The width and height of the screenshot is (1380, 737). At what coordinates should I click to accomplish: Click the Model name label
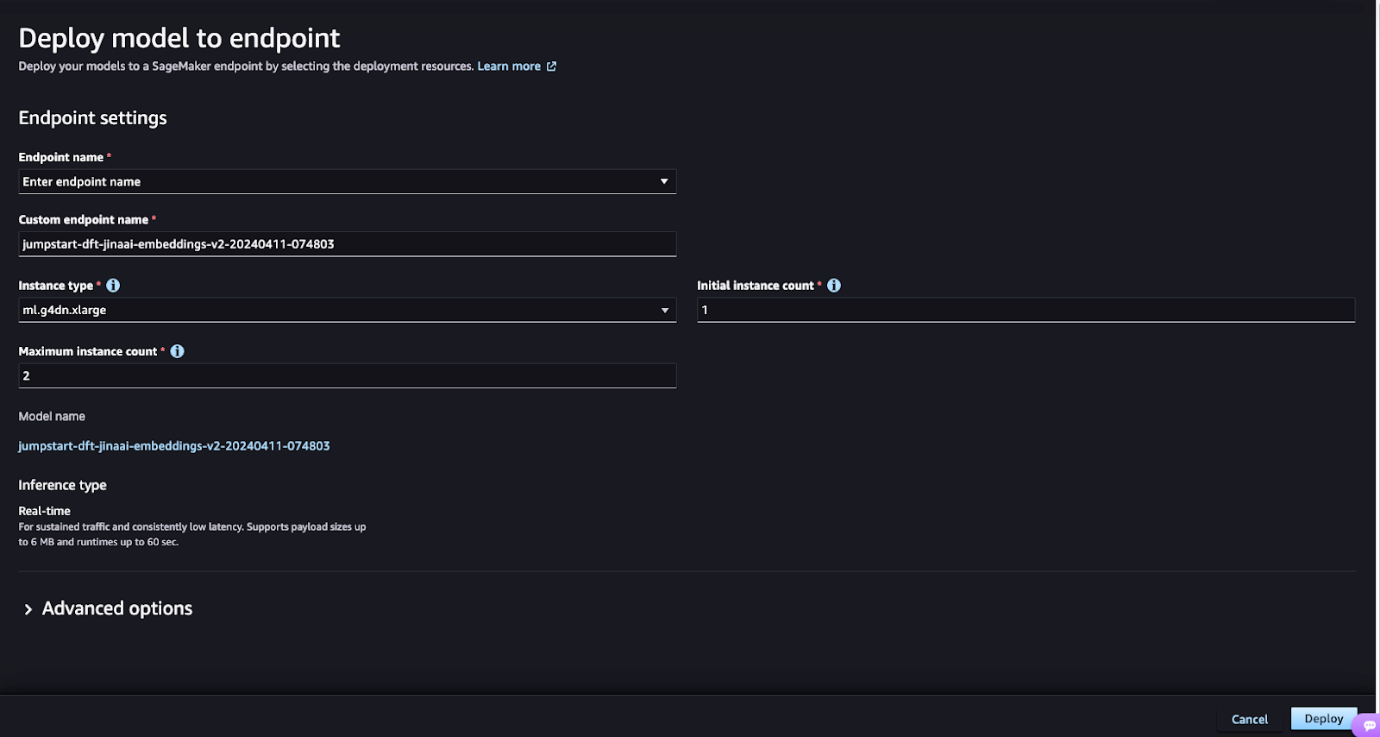(52, 416)
